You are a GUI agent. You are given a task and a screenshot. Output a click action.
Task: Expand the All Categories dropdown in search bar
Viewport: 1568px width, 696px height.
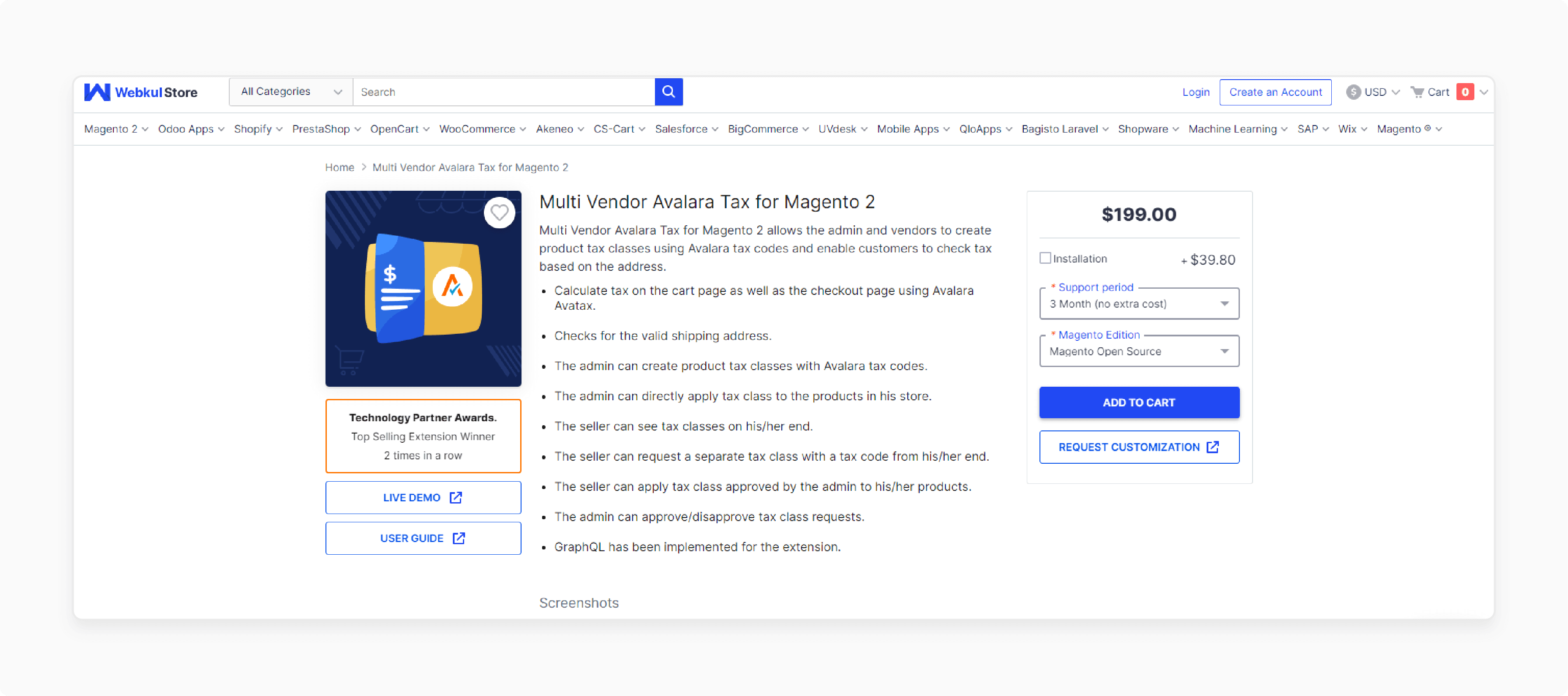[291, 91]
